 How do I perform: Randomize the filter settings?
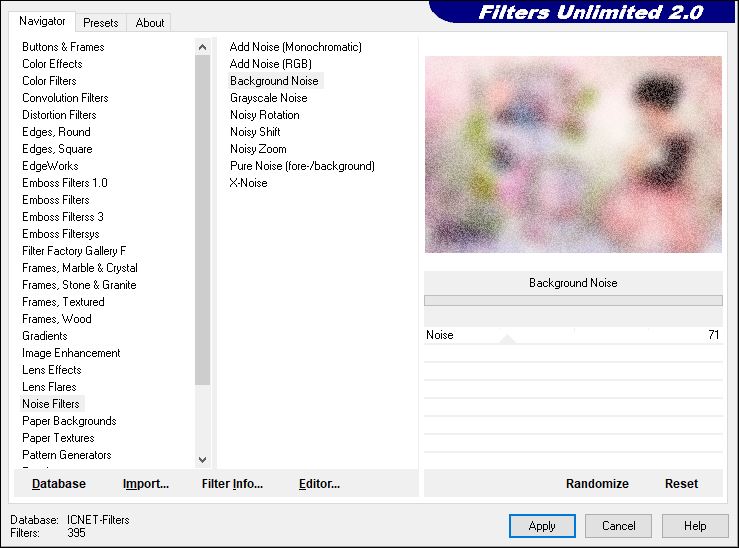pos(597,484)
